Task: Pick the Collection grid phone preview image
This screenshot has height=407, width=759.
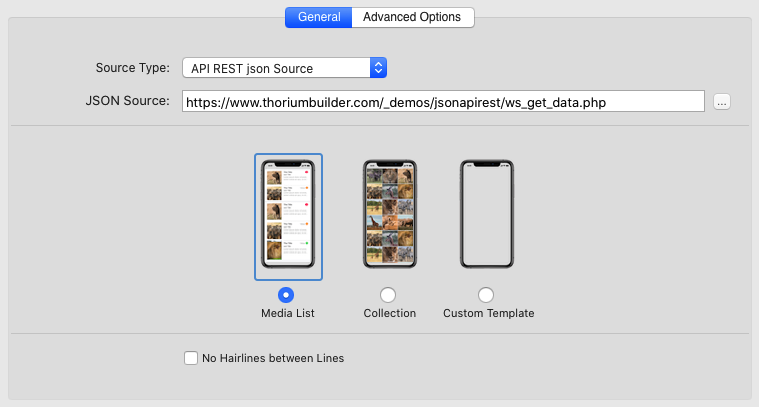Action: [x=389, y=215]
